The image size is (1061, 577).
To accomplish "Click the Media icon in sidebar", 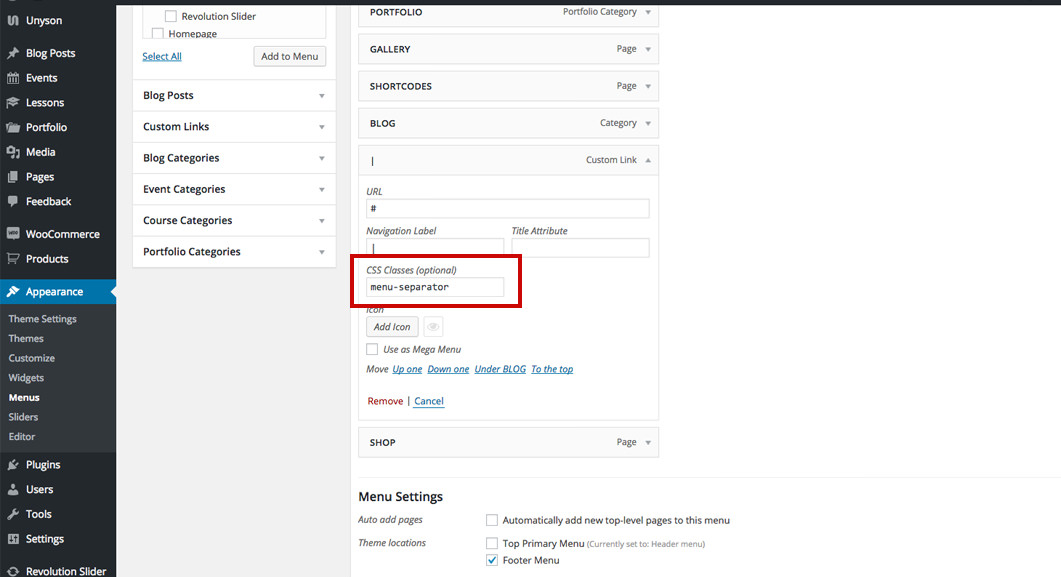I will 13,152.
